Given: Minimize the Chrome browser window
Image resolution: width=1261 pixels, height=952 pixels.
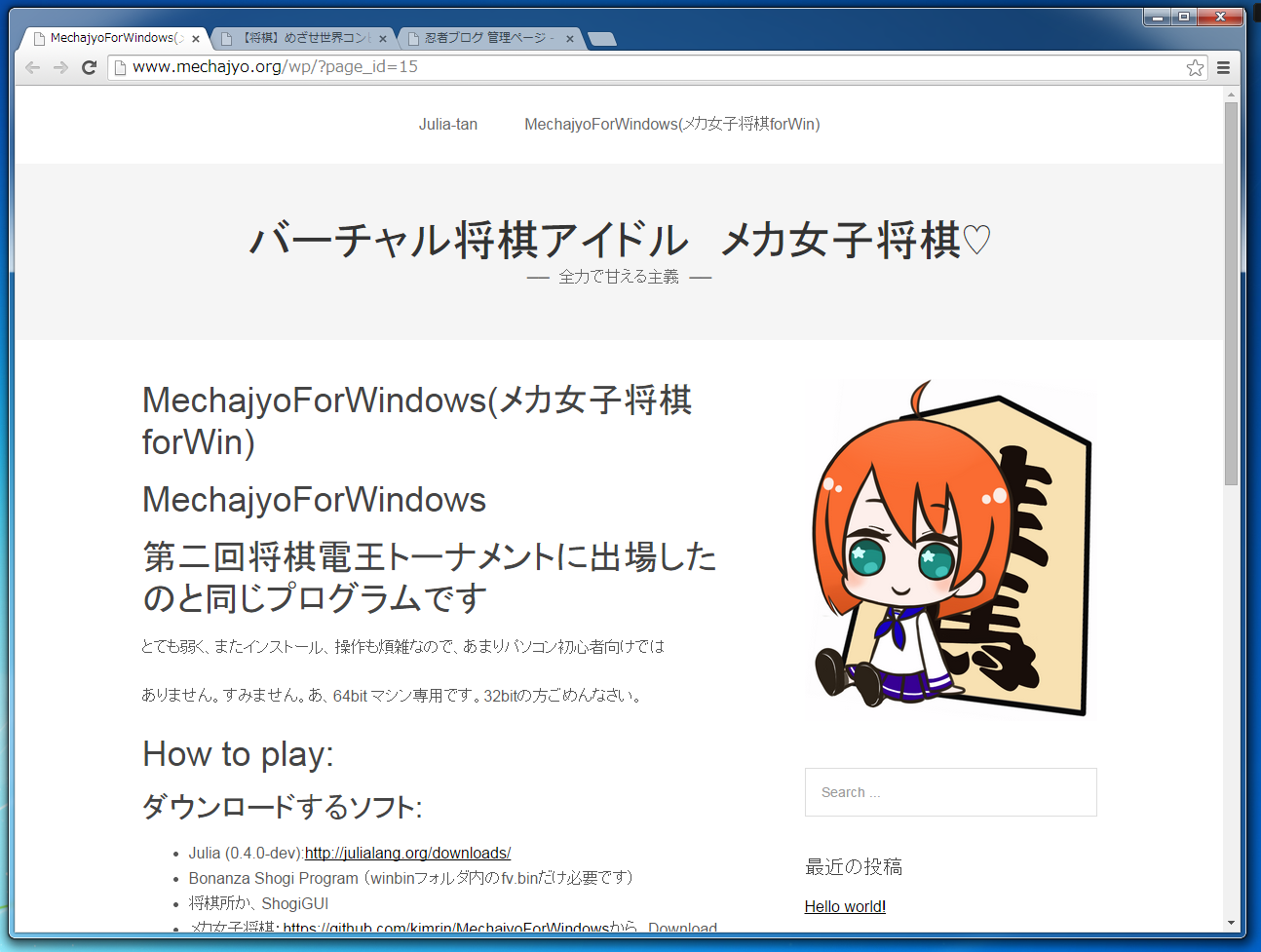Looking at the screenshot, I should tap(1157, 17).
